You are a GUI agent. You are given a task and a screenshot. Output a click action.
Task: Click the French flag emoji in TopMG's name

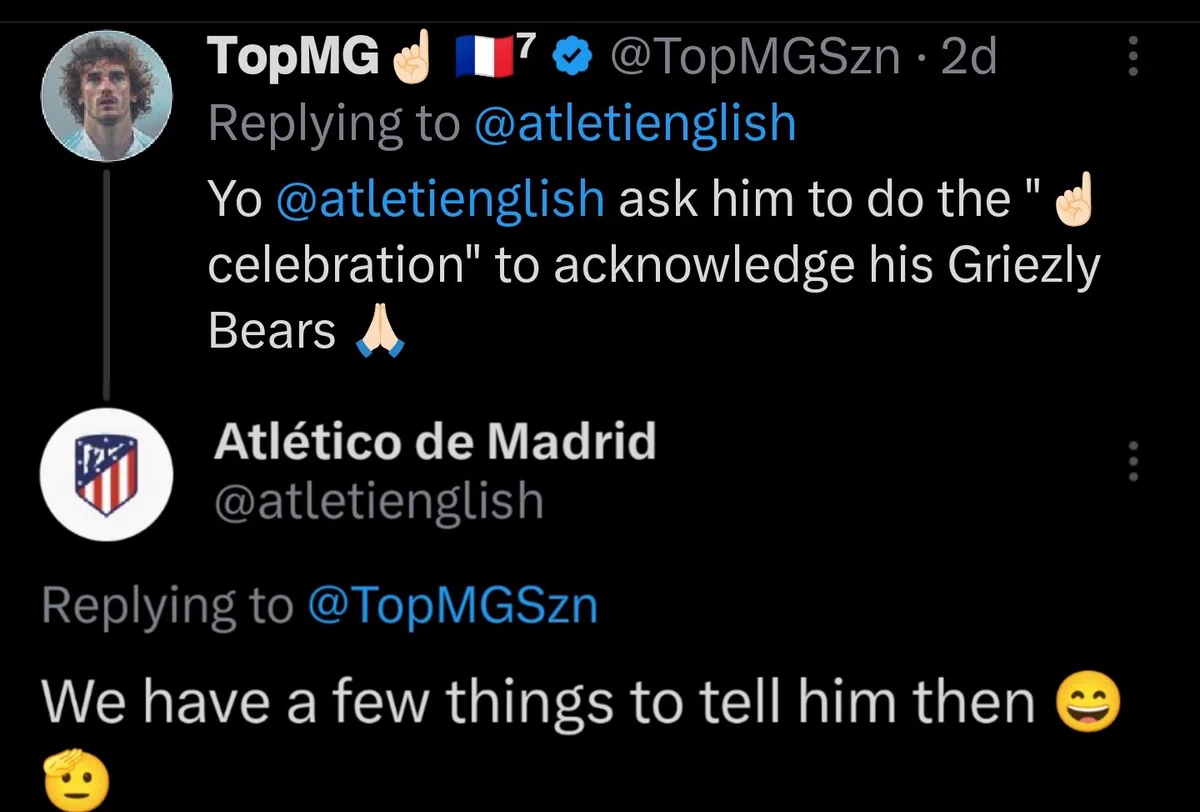[484, 58]
